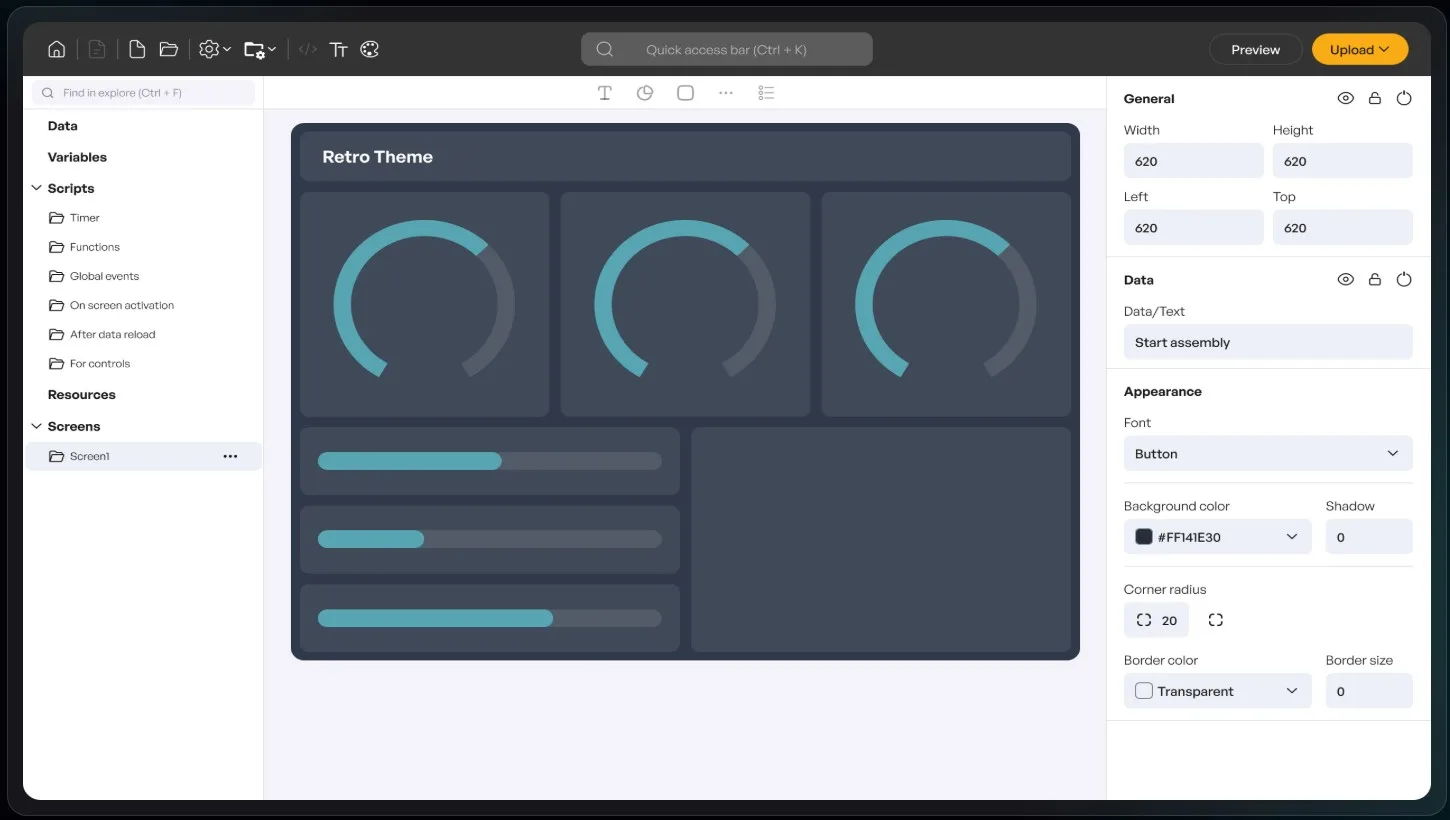Toggle visibility eye in the Data section
The image size is (1450, 820).
tap(1346, 279)
